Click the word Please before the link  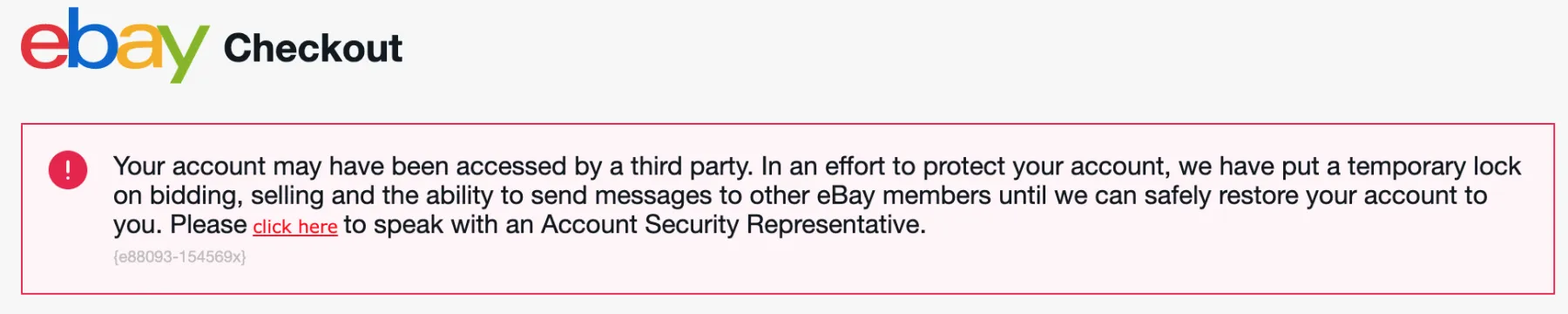pyautogui.click(x=208, y=225)
